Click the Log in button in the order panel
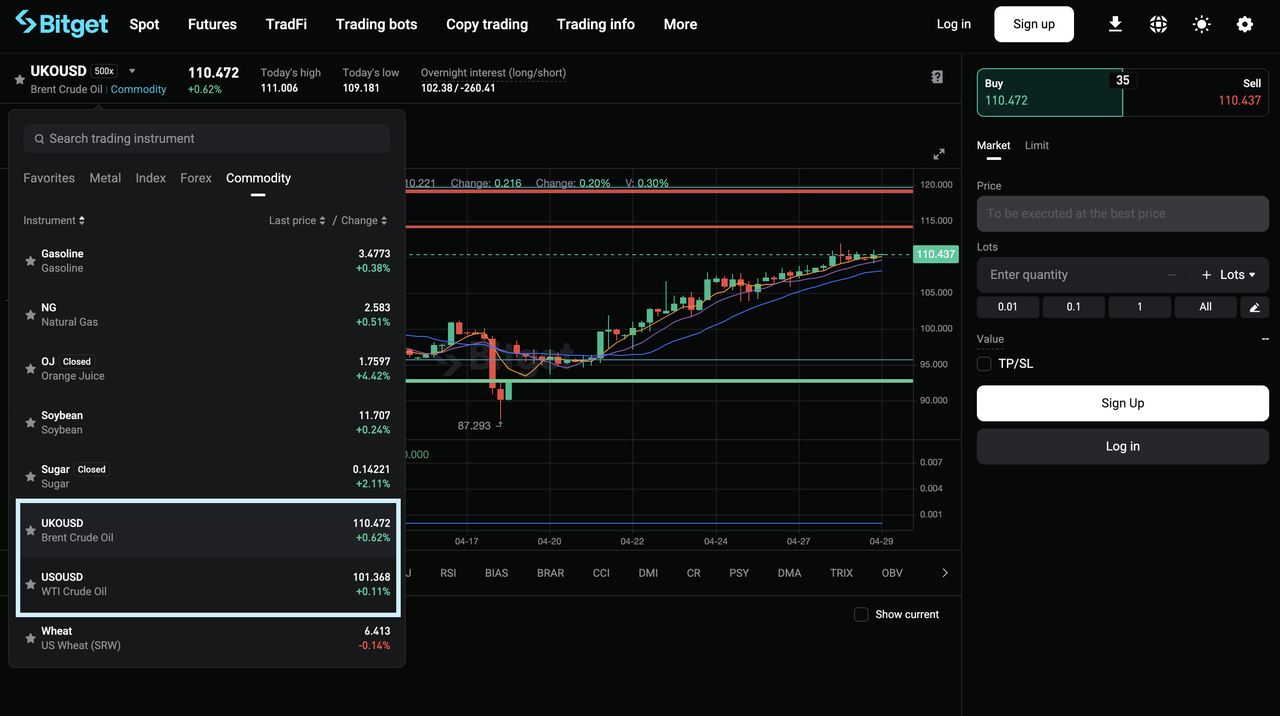Screen dimensions: 1280x716 (1123, 446)
